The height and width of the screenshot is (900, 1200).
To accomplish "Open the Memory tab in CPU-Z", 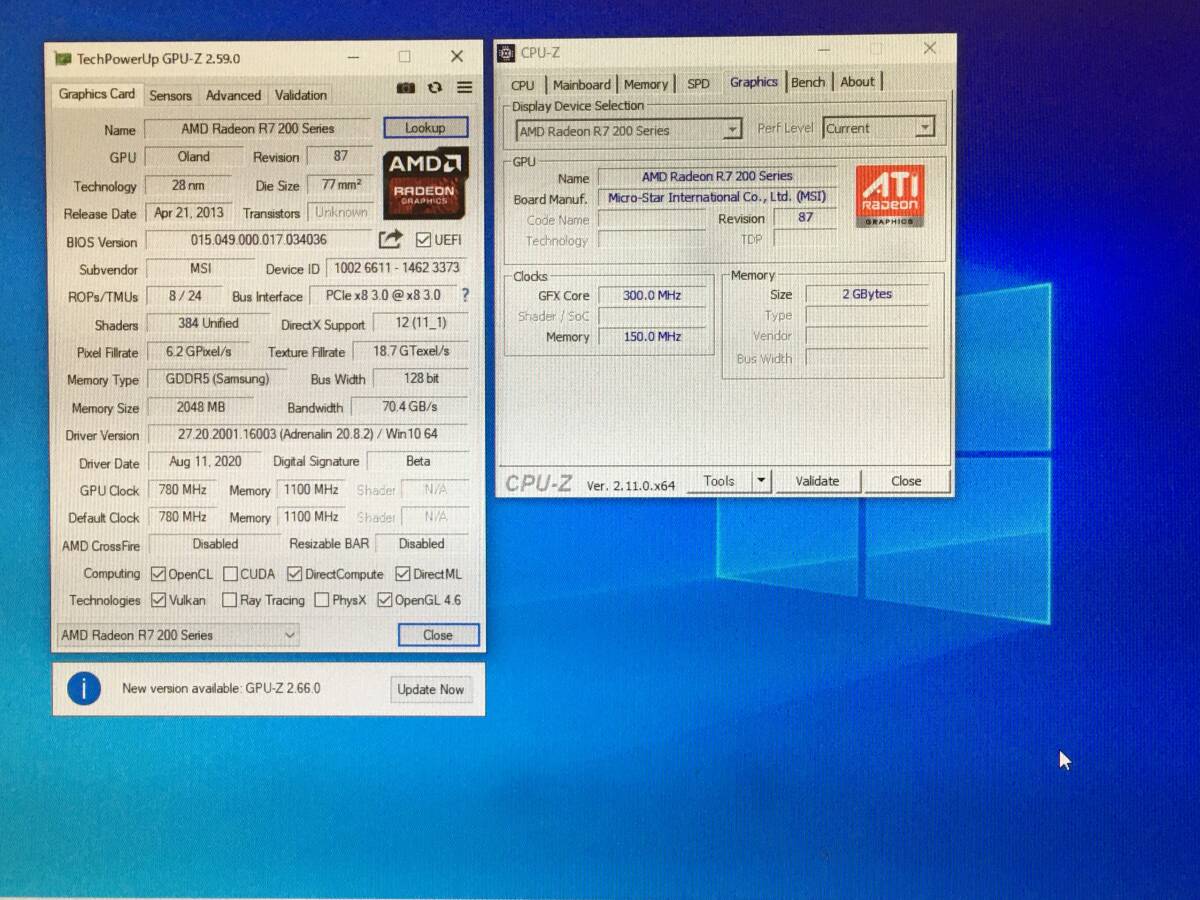I will [x=646, y=85].
